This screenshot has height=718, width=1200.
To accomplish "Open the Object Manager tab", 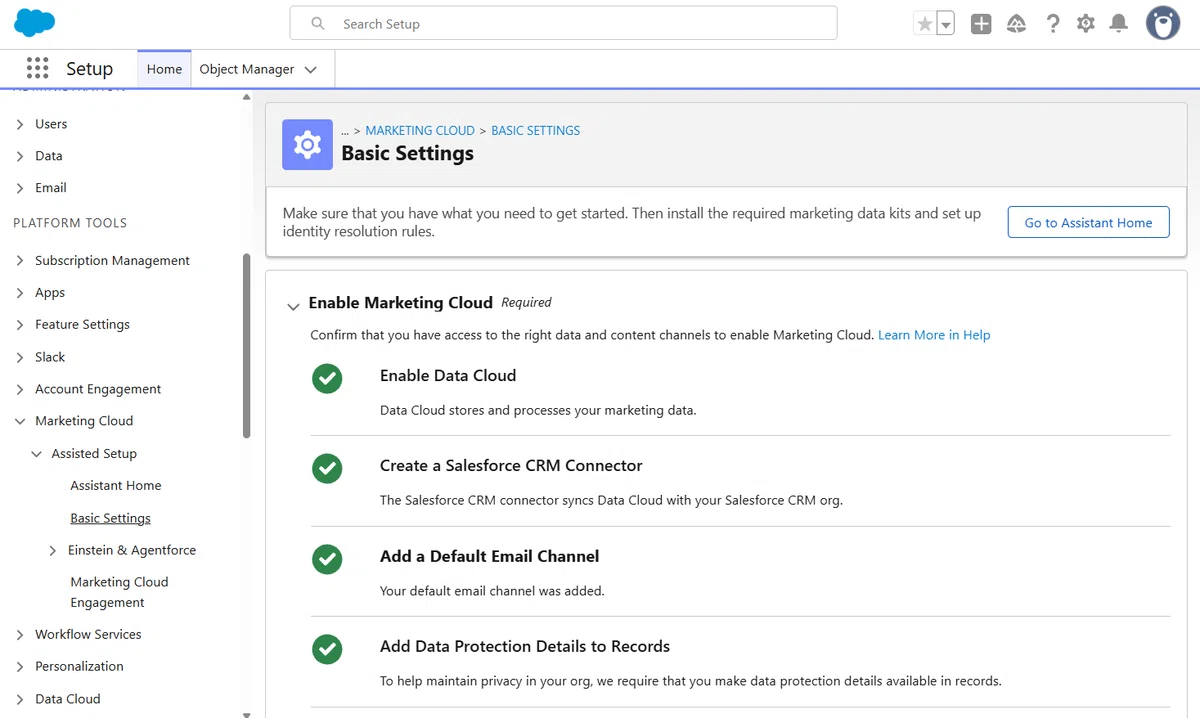I will click(x=246, y=69).
